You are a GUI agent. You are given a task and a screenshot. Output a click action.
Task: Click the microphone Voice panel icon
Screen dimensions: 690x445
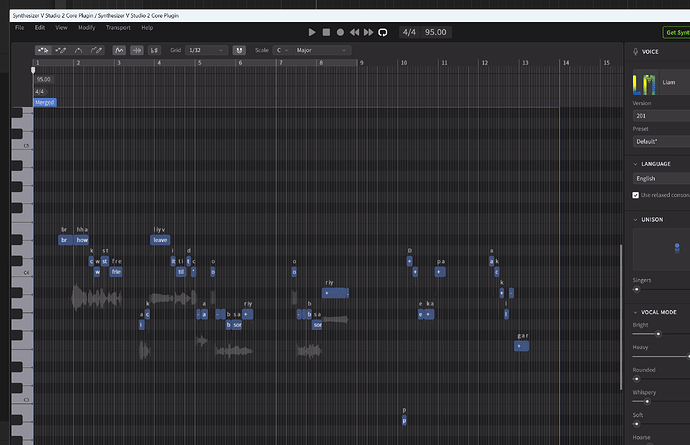coord(635,51)
